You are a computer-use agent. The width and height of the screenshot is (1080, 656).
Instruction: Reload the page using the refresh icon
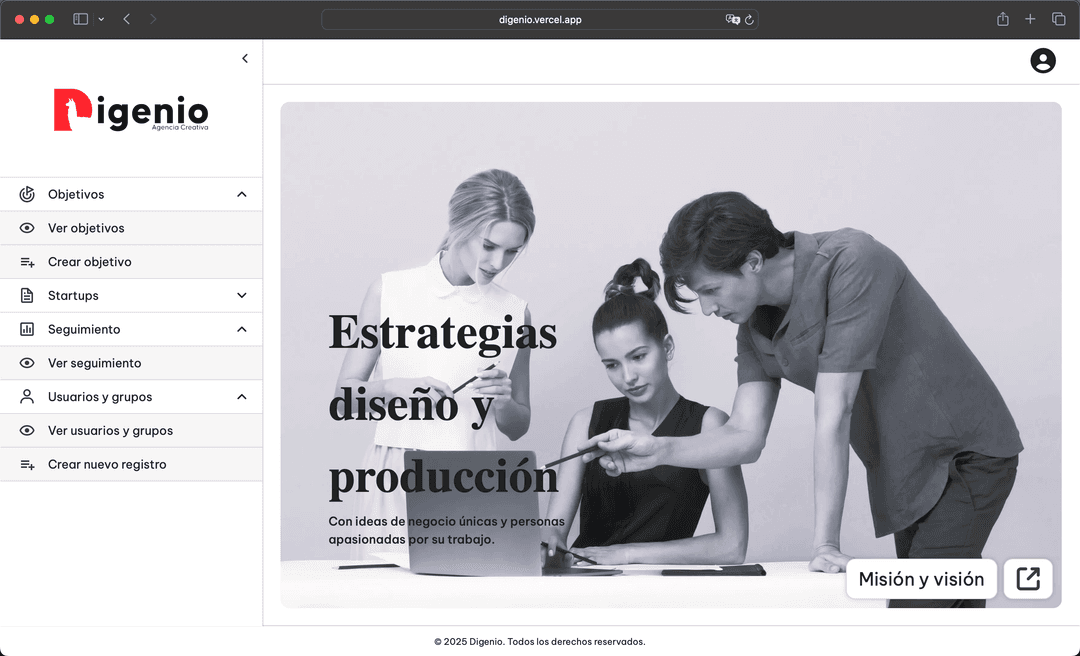click(x=749, y=19)
